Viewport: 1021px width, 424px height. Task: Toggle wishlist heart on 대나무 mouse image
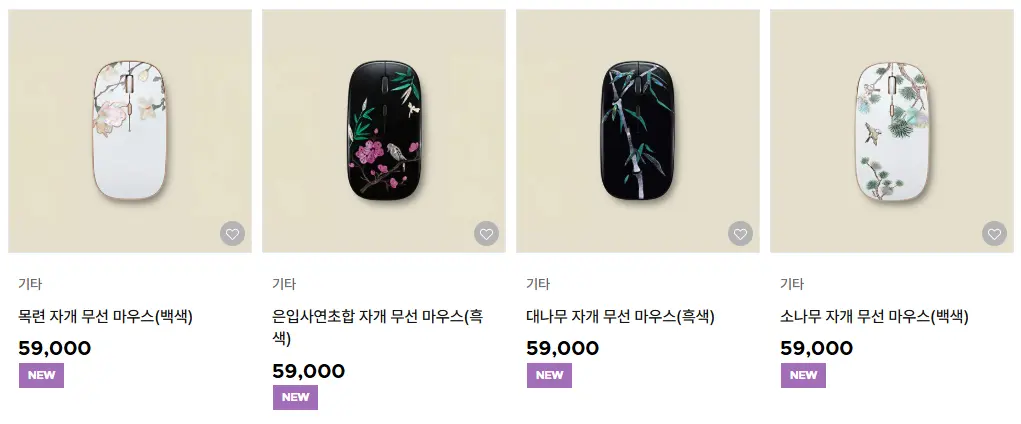click(x=740, y=233)
